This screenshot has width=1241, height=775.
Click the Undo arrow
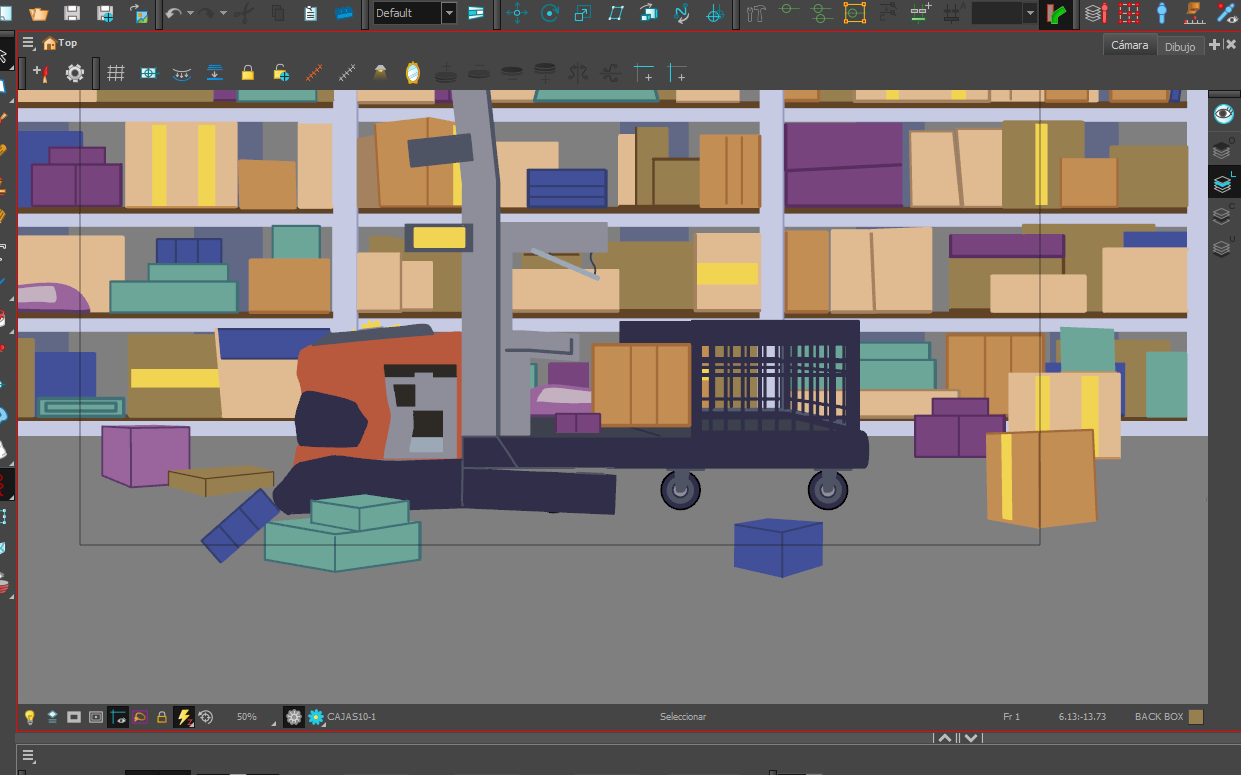click(x=174, y=13)
